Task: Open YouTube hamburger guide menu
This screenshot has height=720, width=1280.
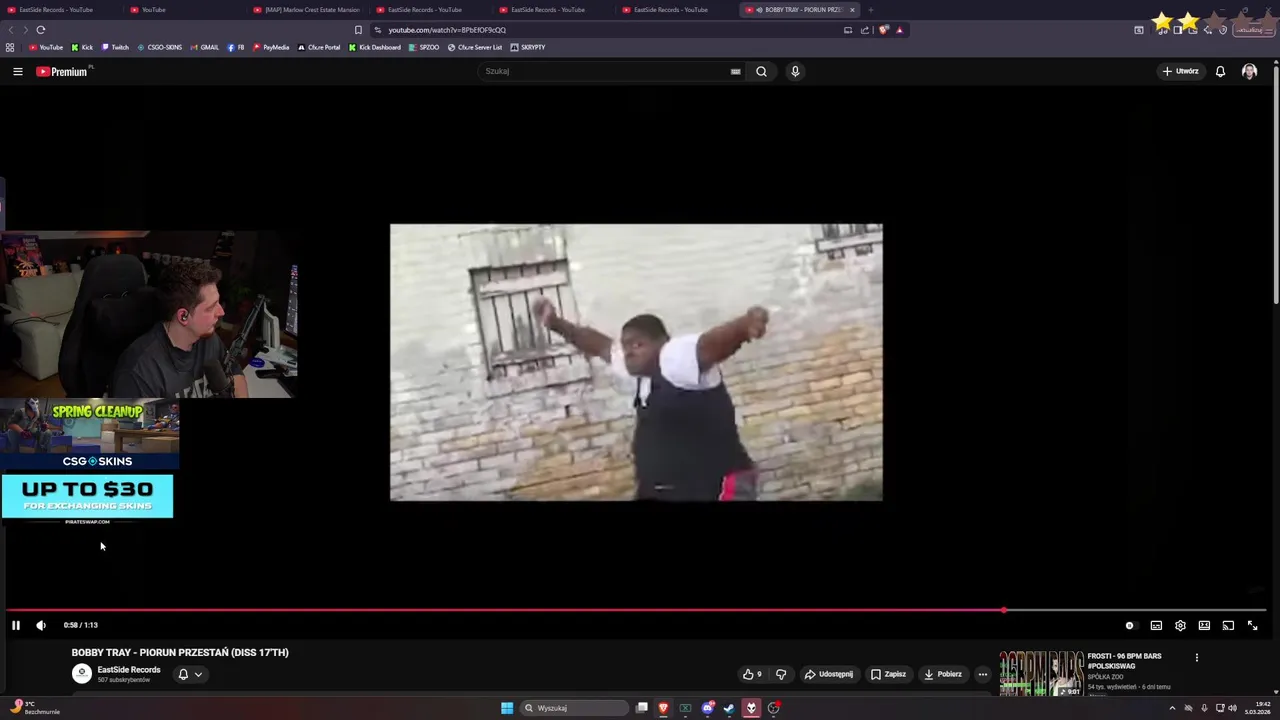Action: coord(17,71)
